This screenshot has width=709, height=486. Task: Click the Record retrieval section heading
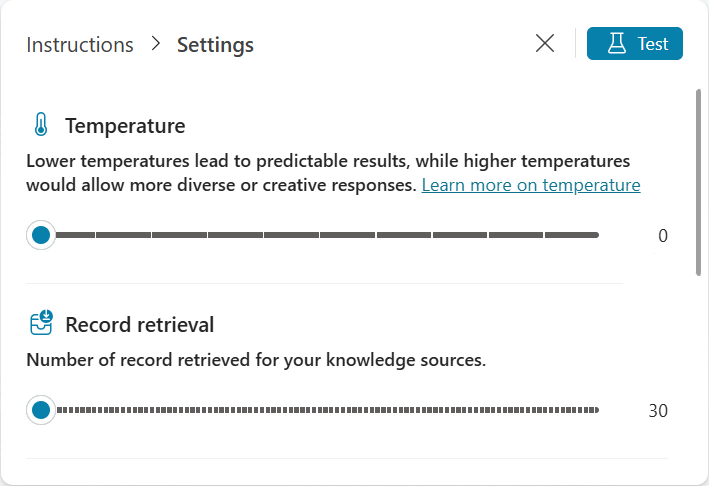[139, 325]
